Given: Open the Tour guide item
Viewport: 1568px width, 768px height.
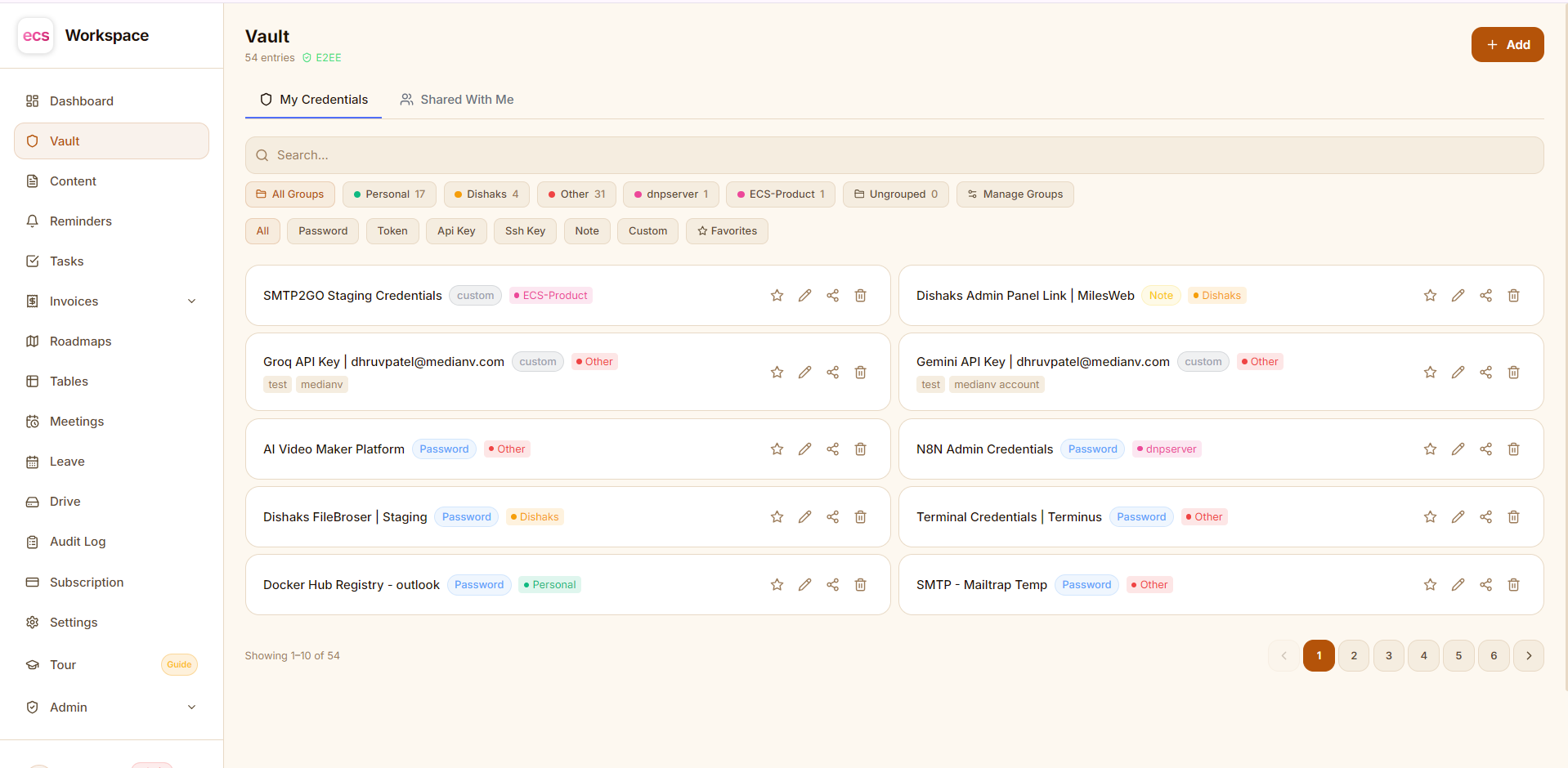Looking at the screenshot, I should pos(111,665).
